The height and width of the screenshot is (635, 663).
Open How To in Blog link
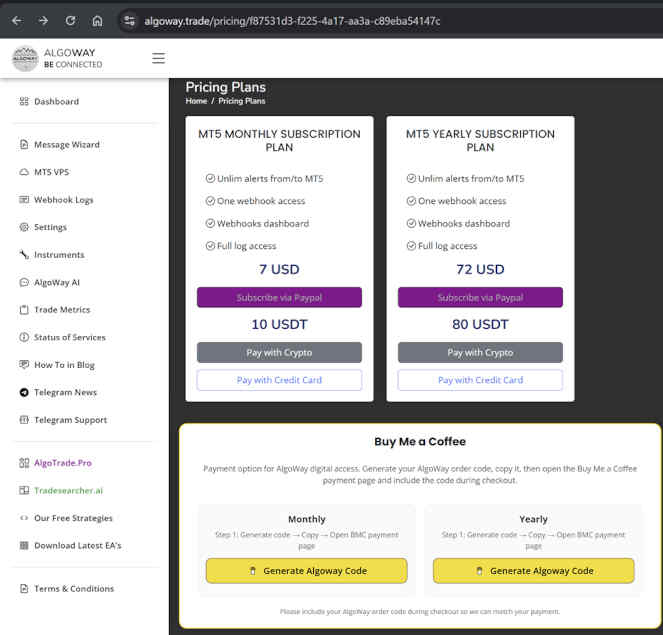pos(64,365)
